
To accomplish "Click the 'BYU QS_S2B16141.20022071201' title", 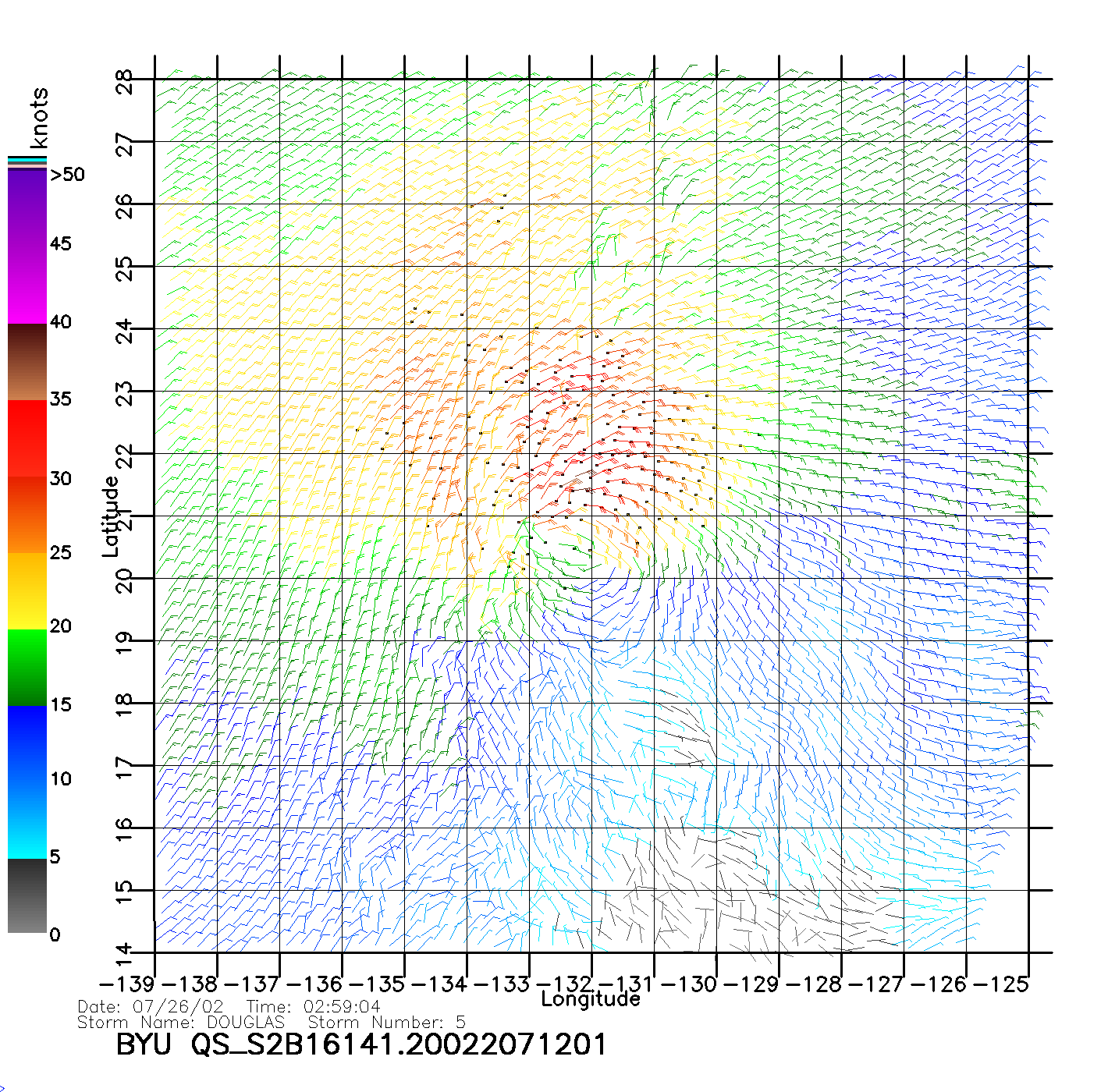I will (360, 1044).
